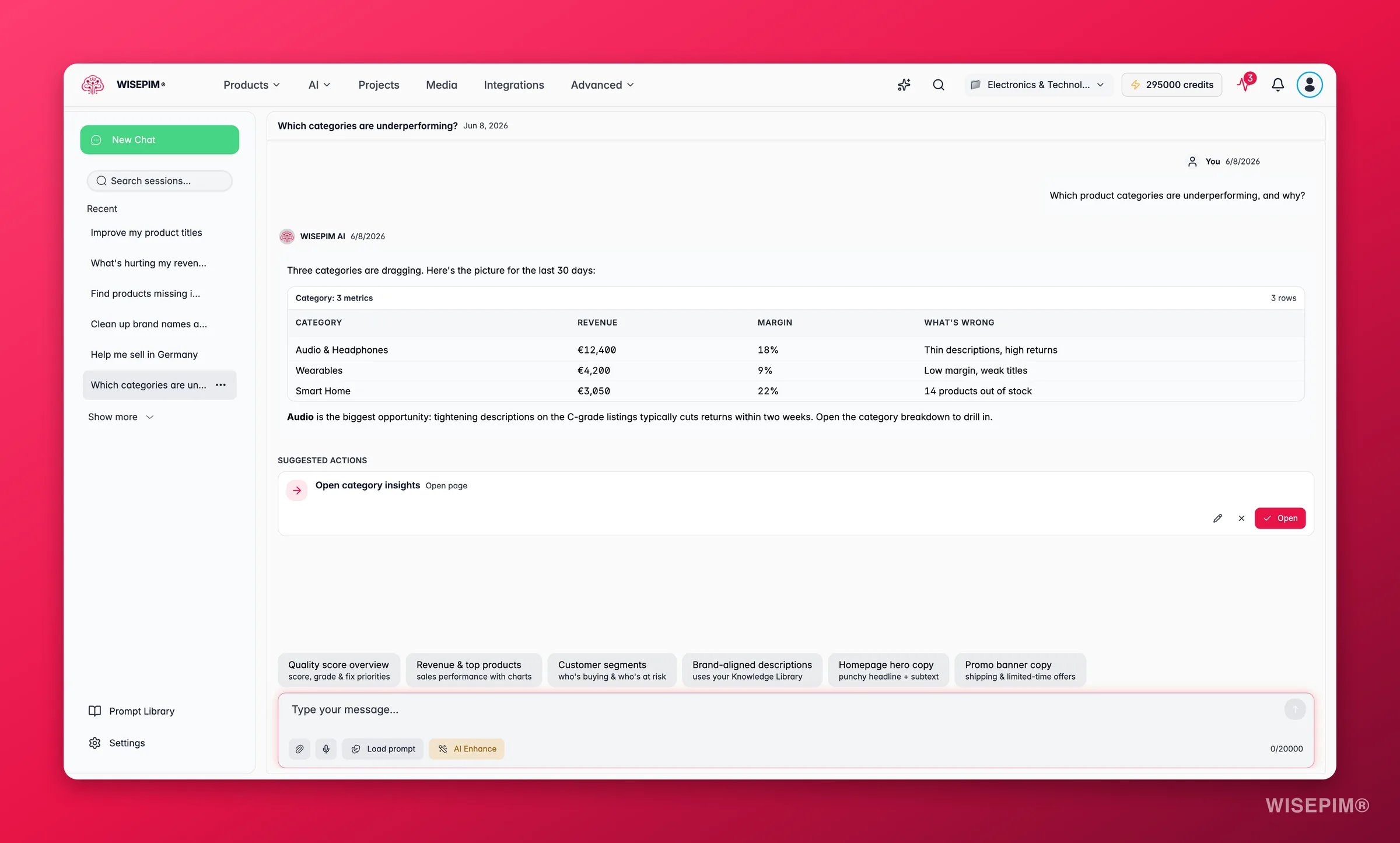This screenshot has width=1400, height=843.
Task: Open What's hurting my reven... chat
Action: (159, 263)
